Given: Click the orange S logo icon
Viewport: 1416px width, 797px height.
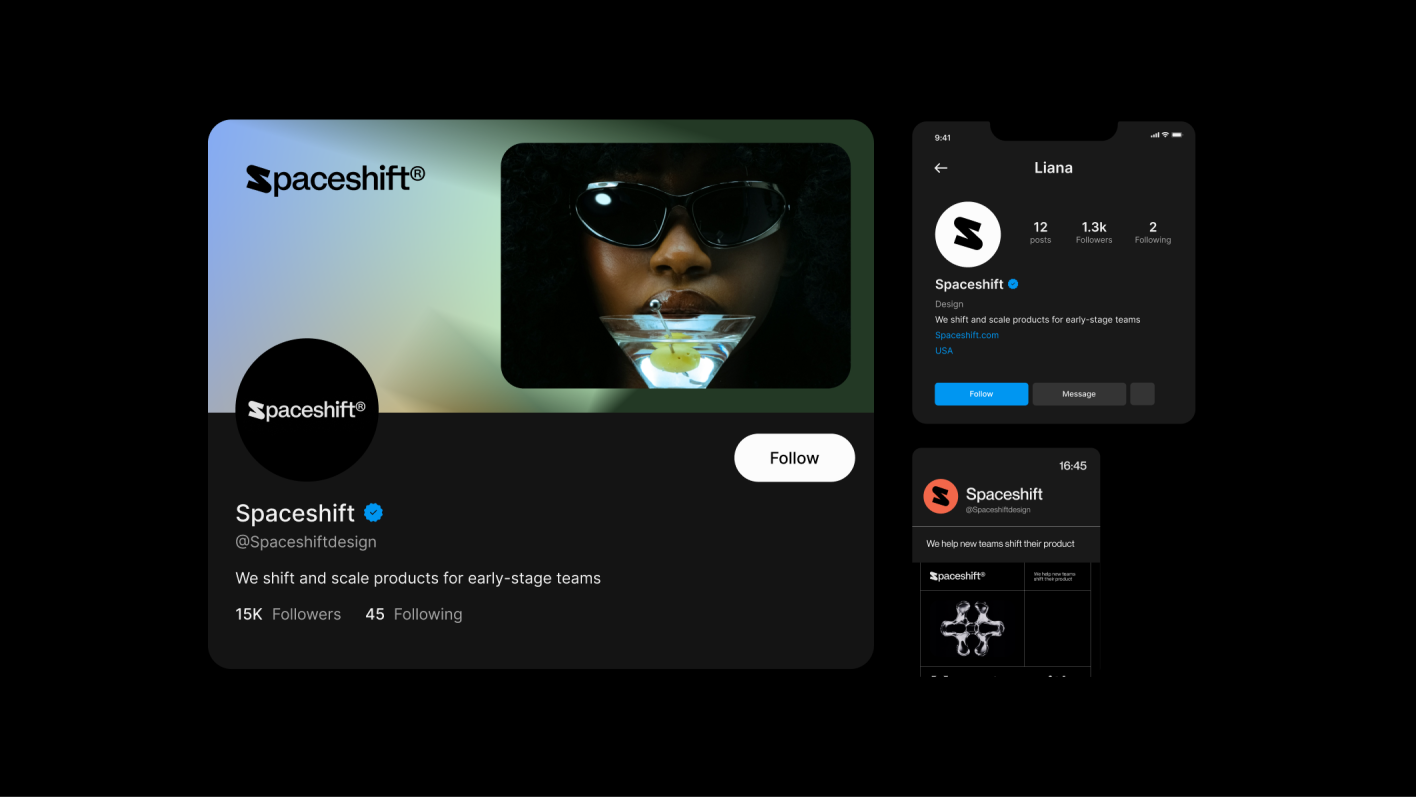Looking at the screenshot, I should (x=940, y=496).
